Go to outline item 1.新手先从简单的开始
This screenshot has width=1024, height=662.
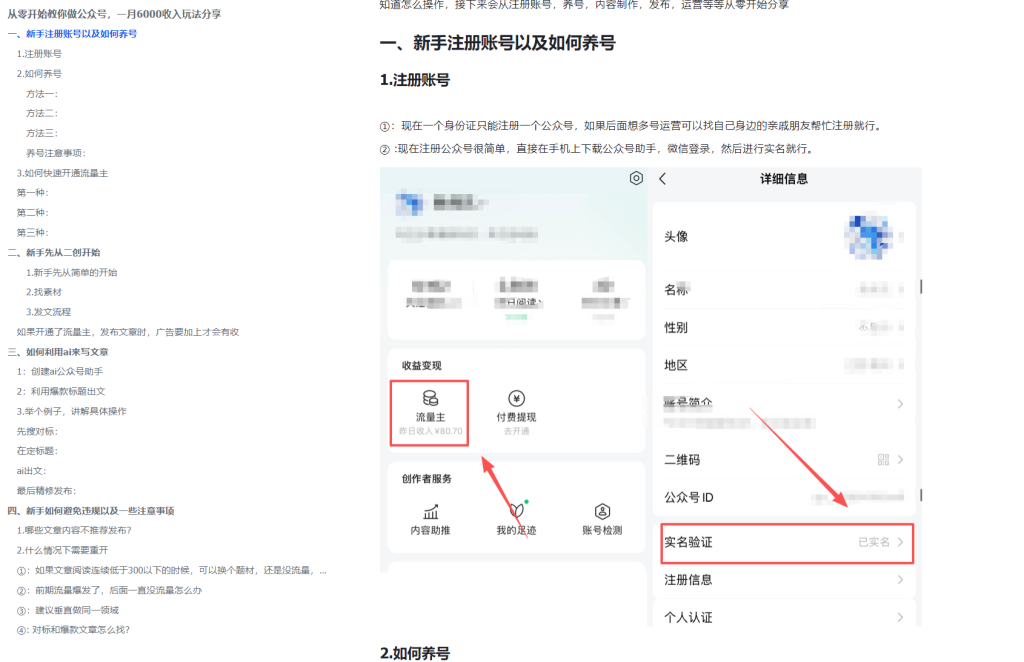[72, 272]
